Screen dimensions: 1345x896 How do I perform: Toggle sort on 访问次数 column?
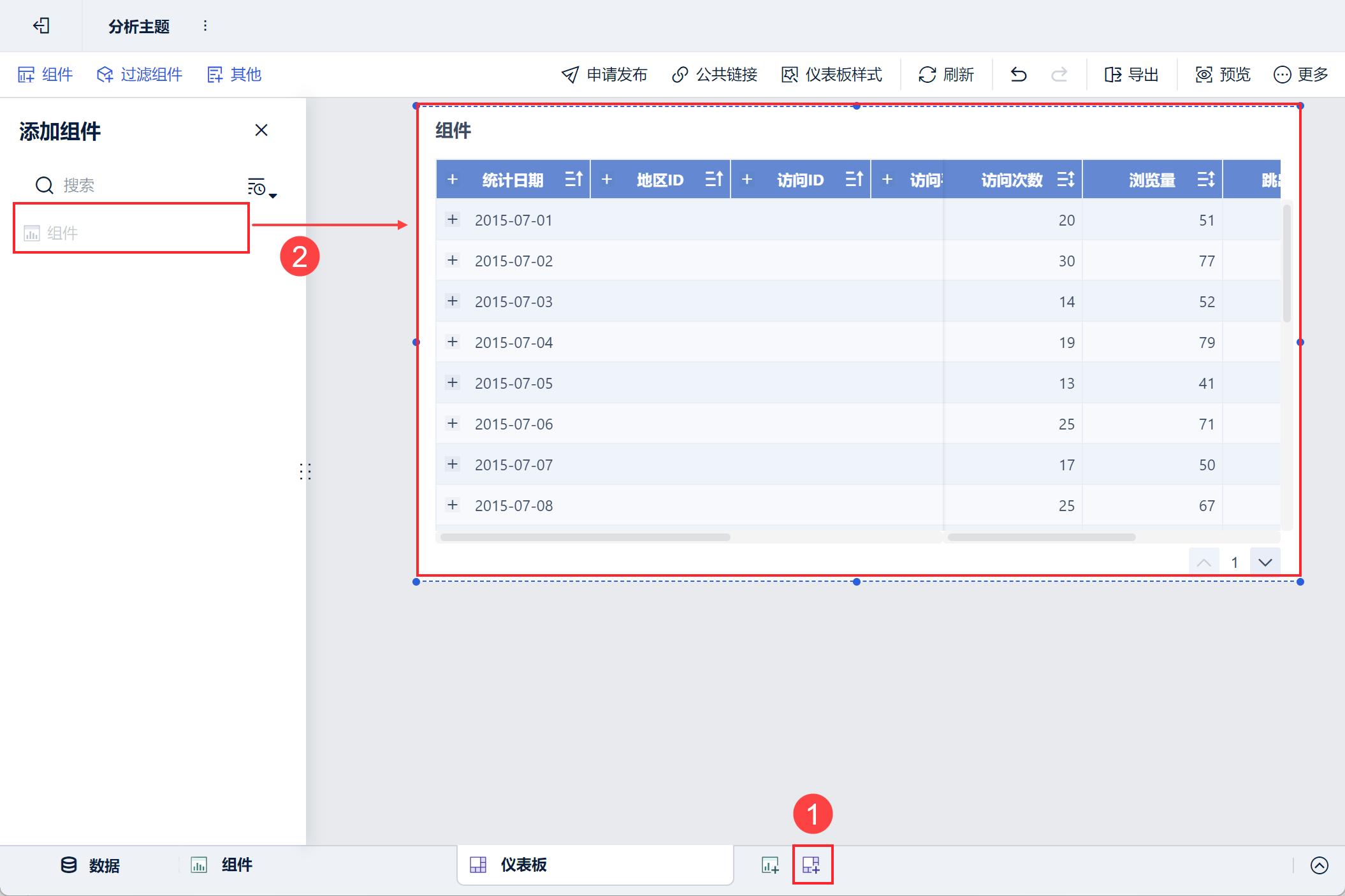point(1065,180)
